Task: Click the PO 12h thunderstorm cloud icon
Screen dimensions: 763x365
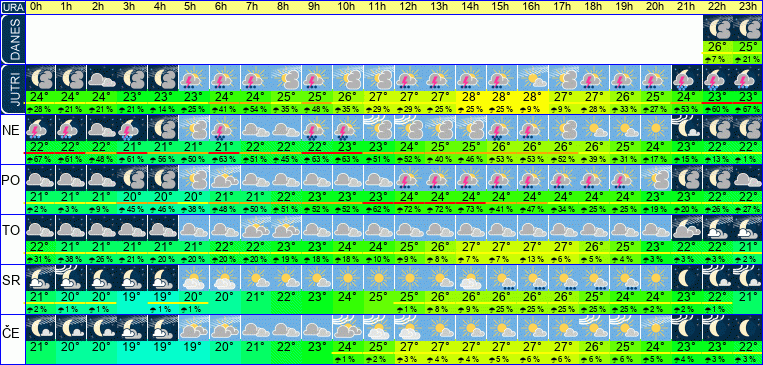Action: coord(409,178)
